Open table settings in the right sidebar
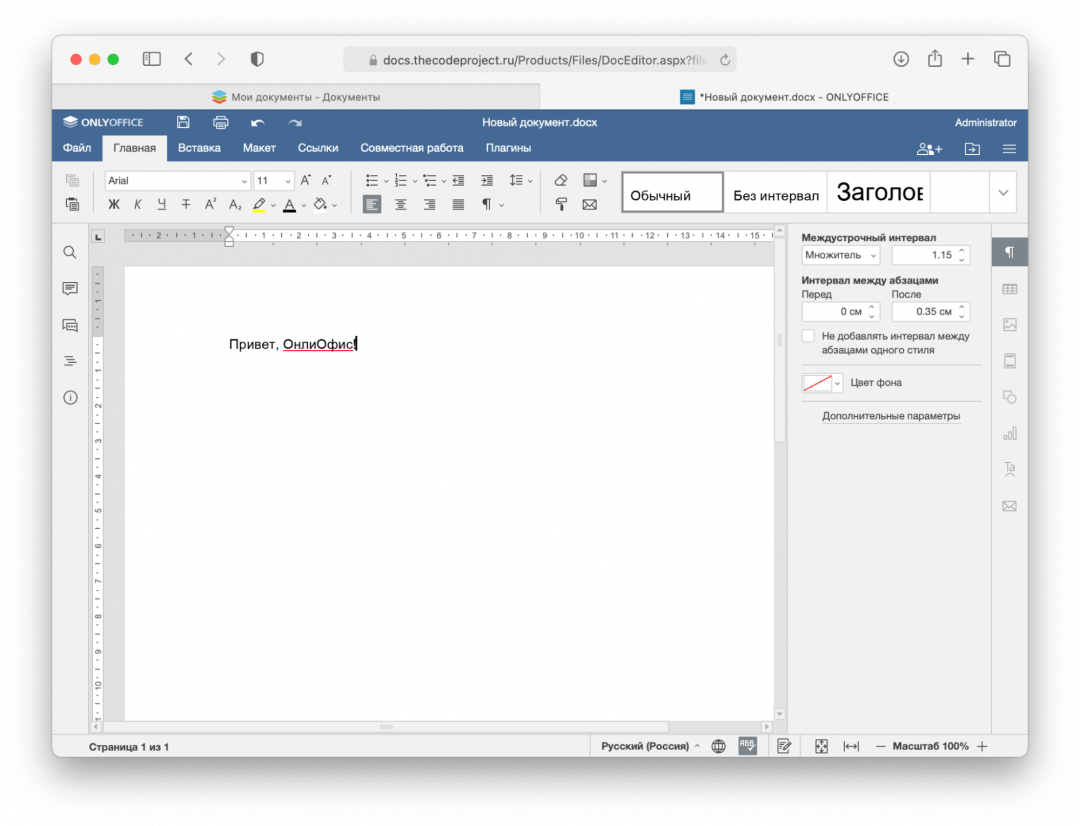 [x=1009, y=289]
